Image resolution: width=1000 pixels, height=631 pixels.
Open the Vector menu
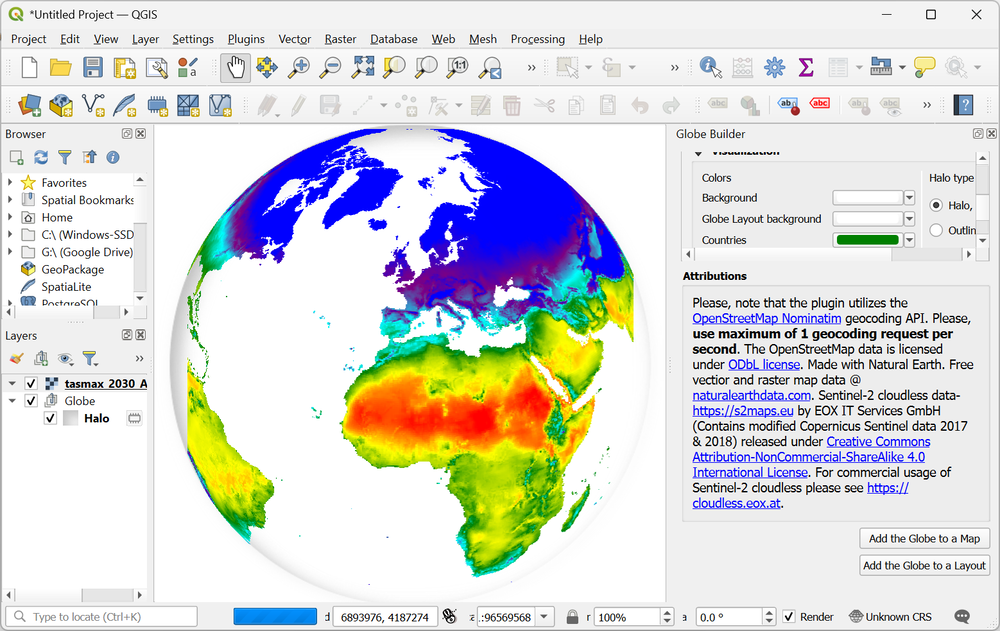pos(295,39)
